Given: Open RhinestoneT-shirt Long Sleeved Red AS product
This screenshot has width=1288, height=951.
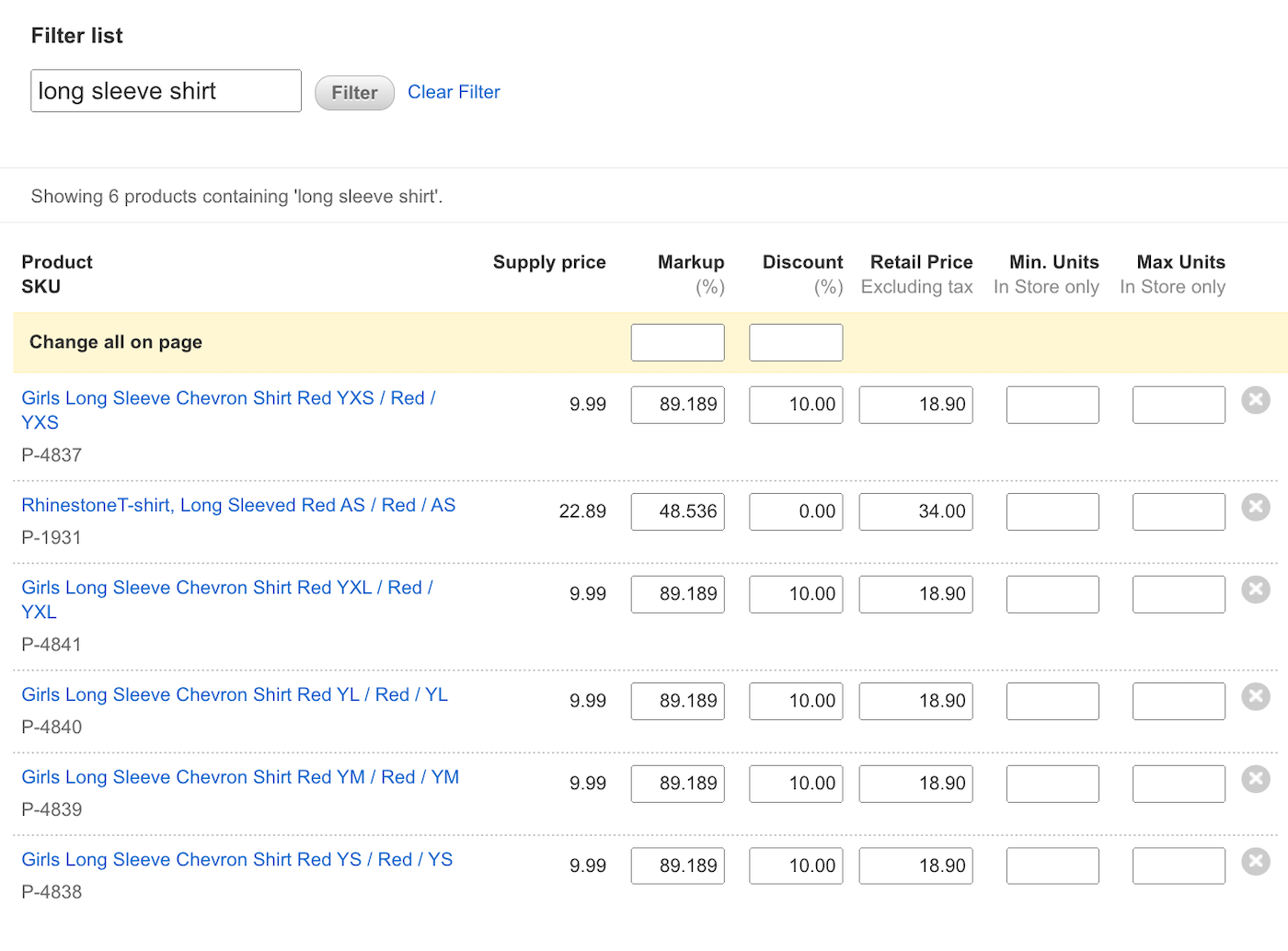Looking at the screenshot, I should click(238, 505).
